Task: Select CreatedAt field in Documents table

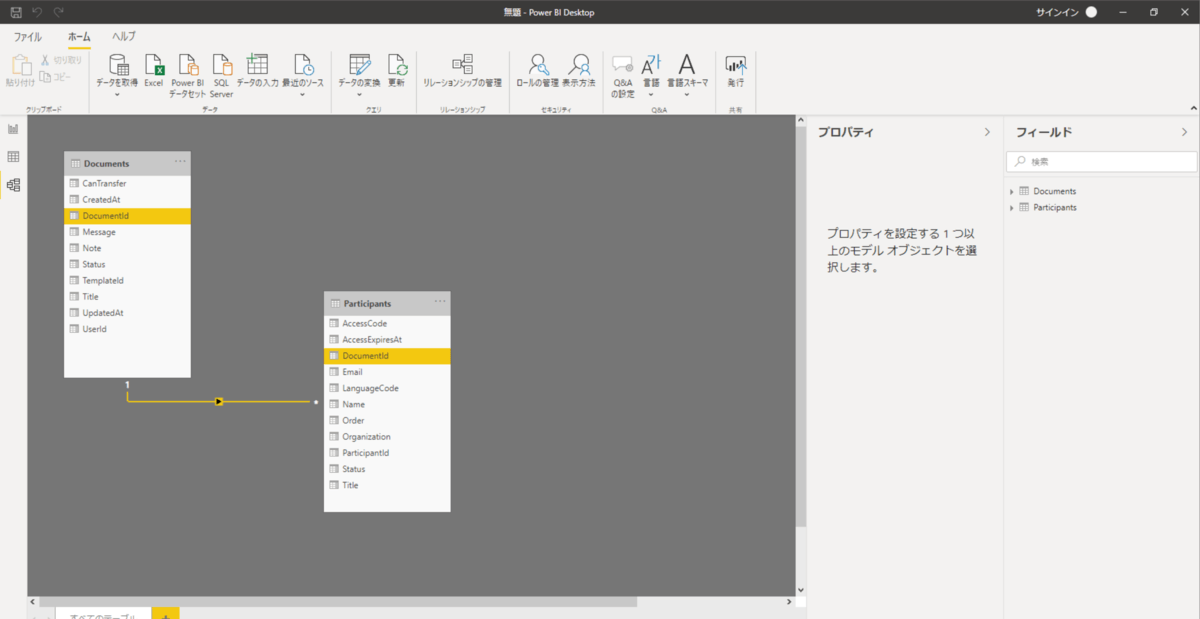Action: [x=127, y=199]
